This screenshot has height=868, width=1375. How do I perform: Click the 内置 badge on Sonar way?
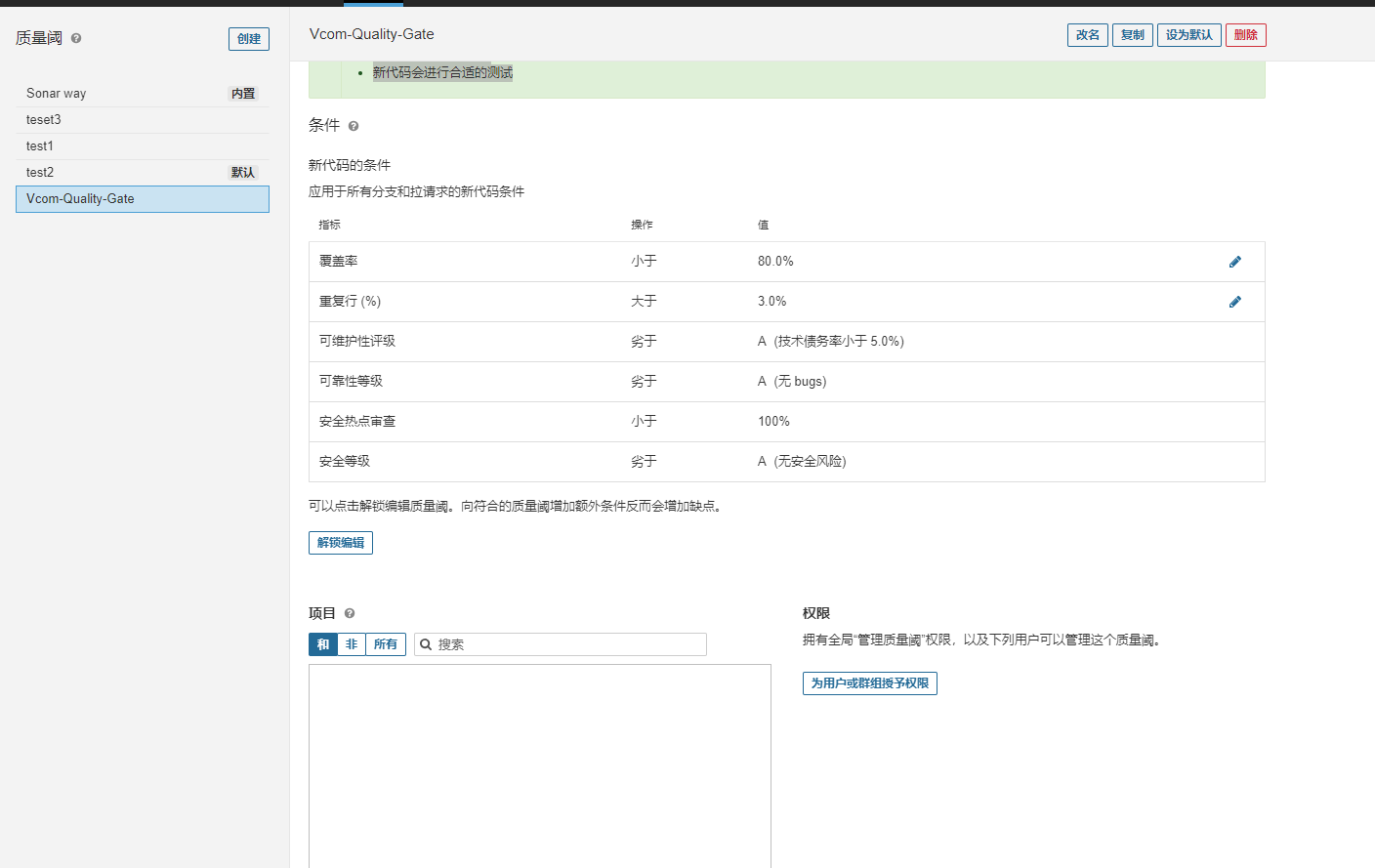[243, 94]
